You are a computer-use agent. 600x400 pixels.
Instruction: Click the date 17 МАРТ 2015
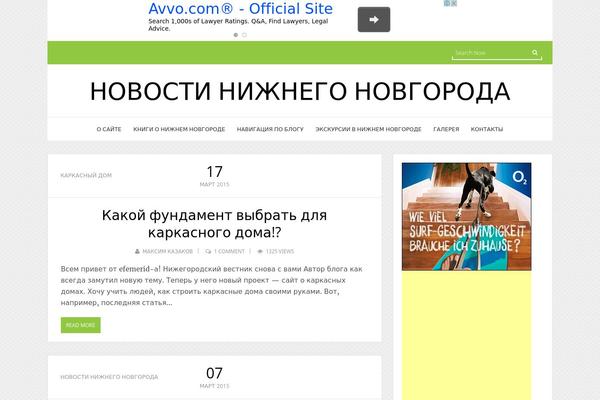[214, 176]
